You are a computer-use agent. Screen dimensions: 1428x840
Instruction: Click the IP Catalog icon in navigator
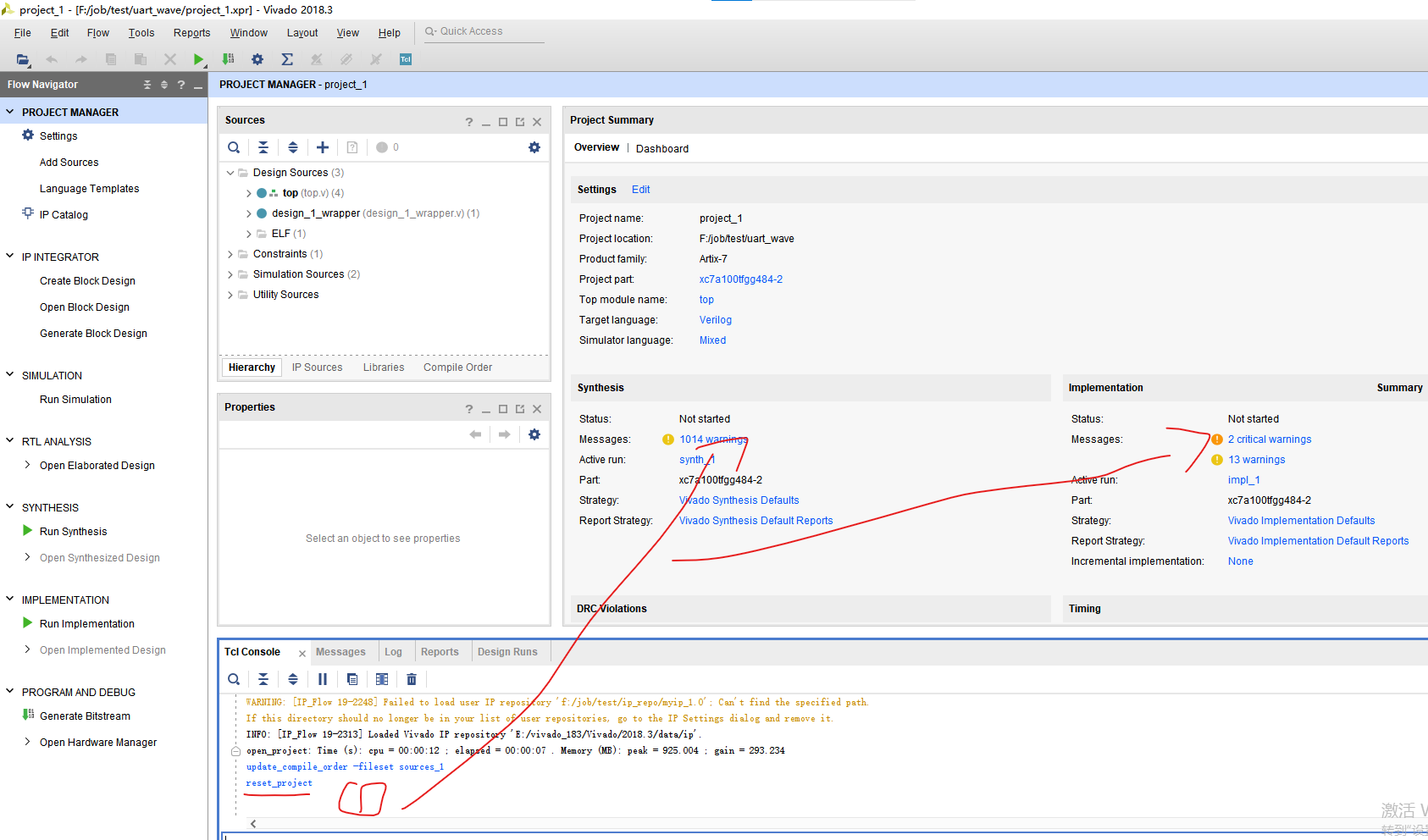28,213
